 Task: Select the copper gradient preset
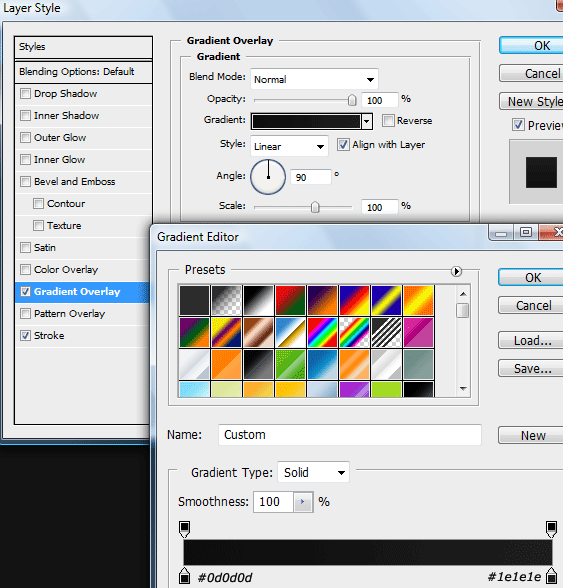tap(258, 332)
